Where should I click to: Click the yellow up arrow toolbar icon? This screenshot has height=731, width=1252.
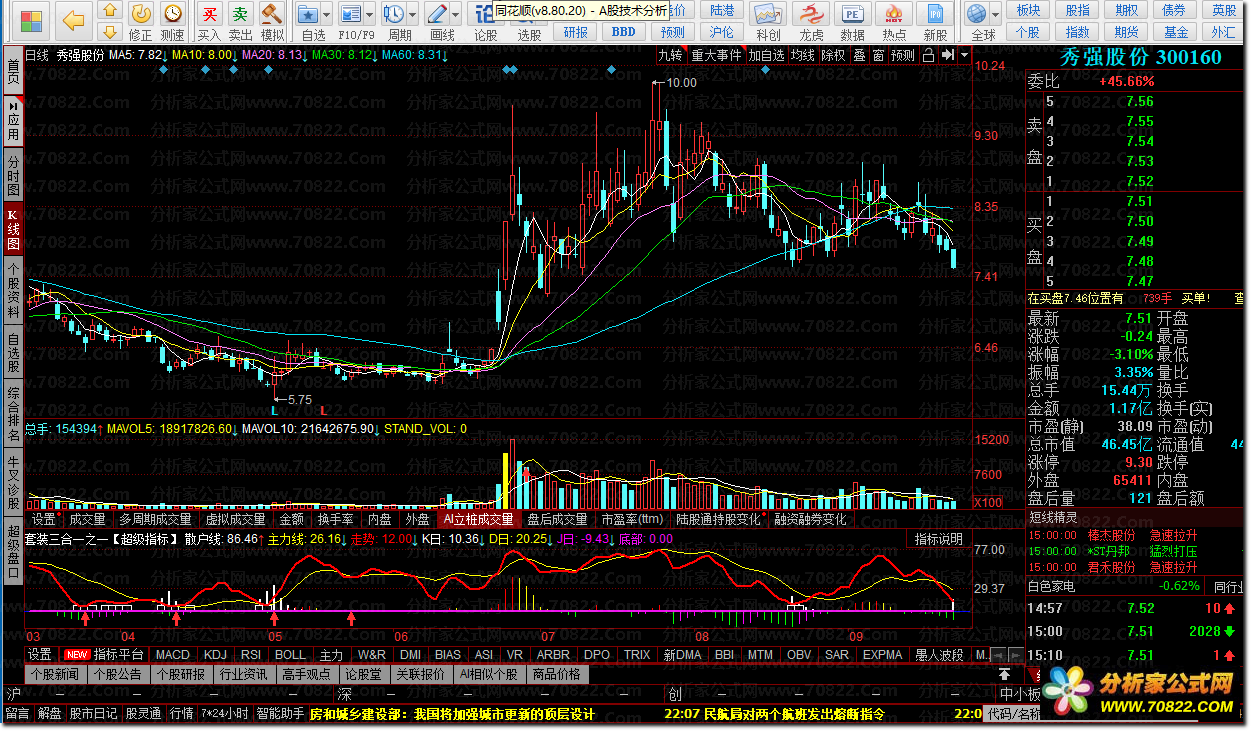(x=110, y=11)
